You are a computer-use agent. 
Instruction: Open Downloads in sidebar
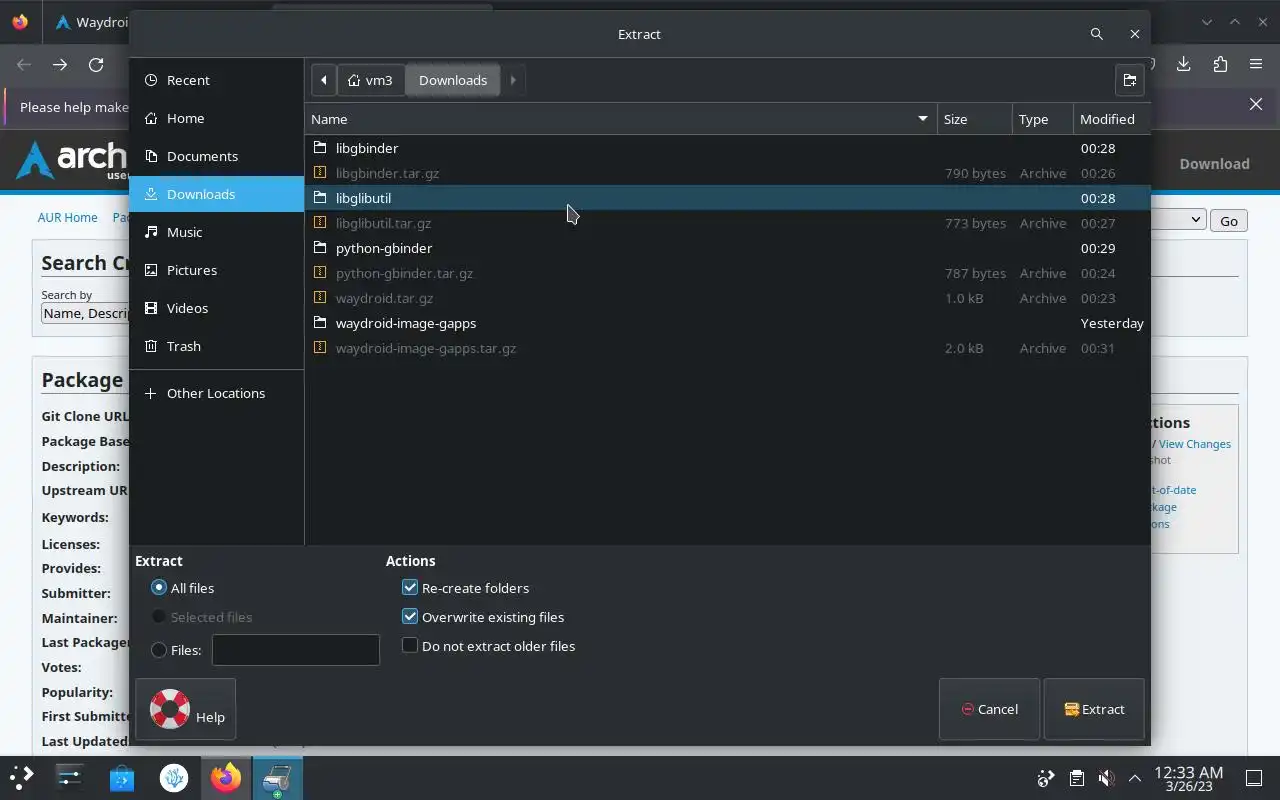(217, 194)
